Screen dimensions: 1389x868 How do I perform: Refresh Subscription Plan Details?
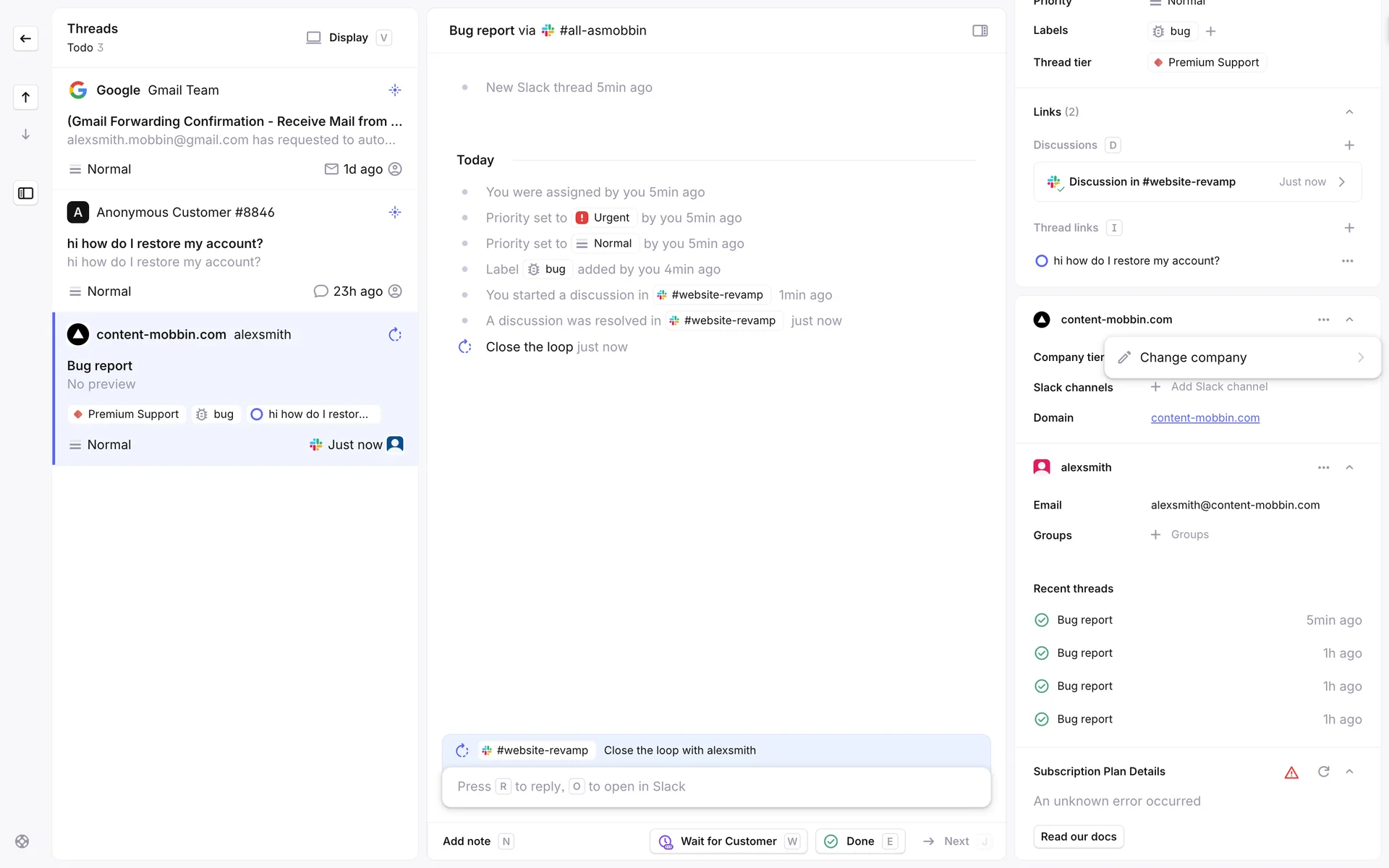(1323, 772)
